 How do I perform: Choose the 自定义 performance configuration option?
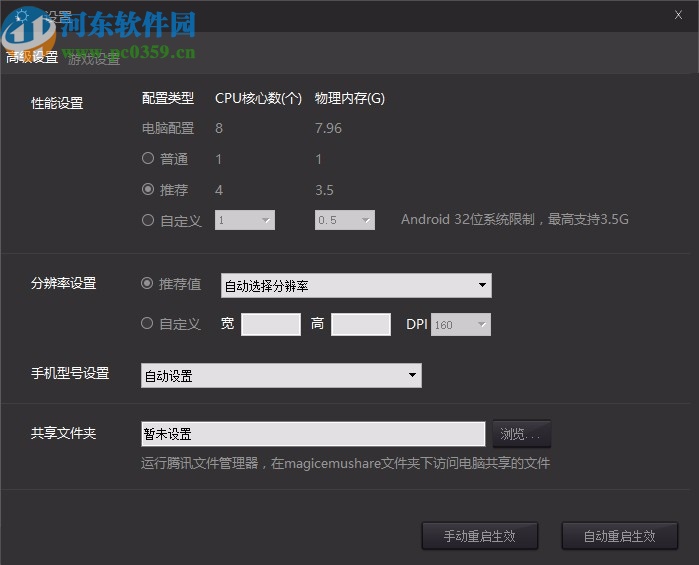click(x=148, y=220)
